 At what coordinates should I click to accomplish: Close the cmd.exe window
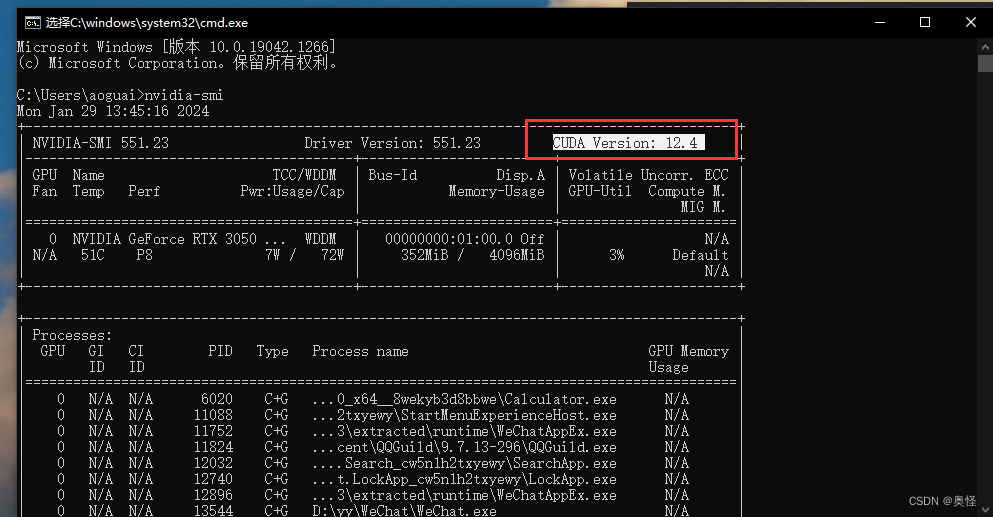tap(970, 22)
